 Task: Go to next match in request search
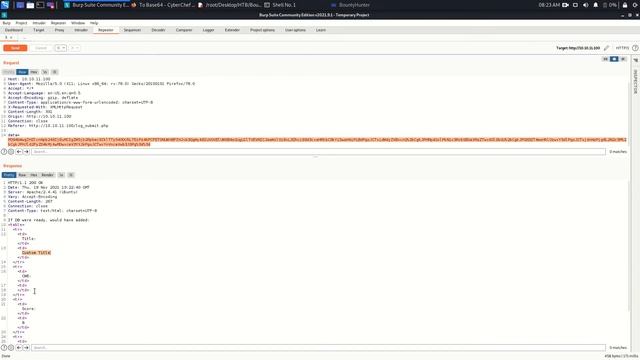(x=27, y=152)
